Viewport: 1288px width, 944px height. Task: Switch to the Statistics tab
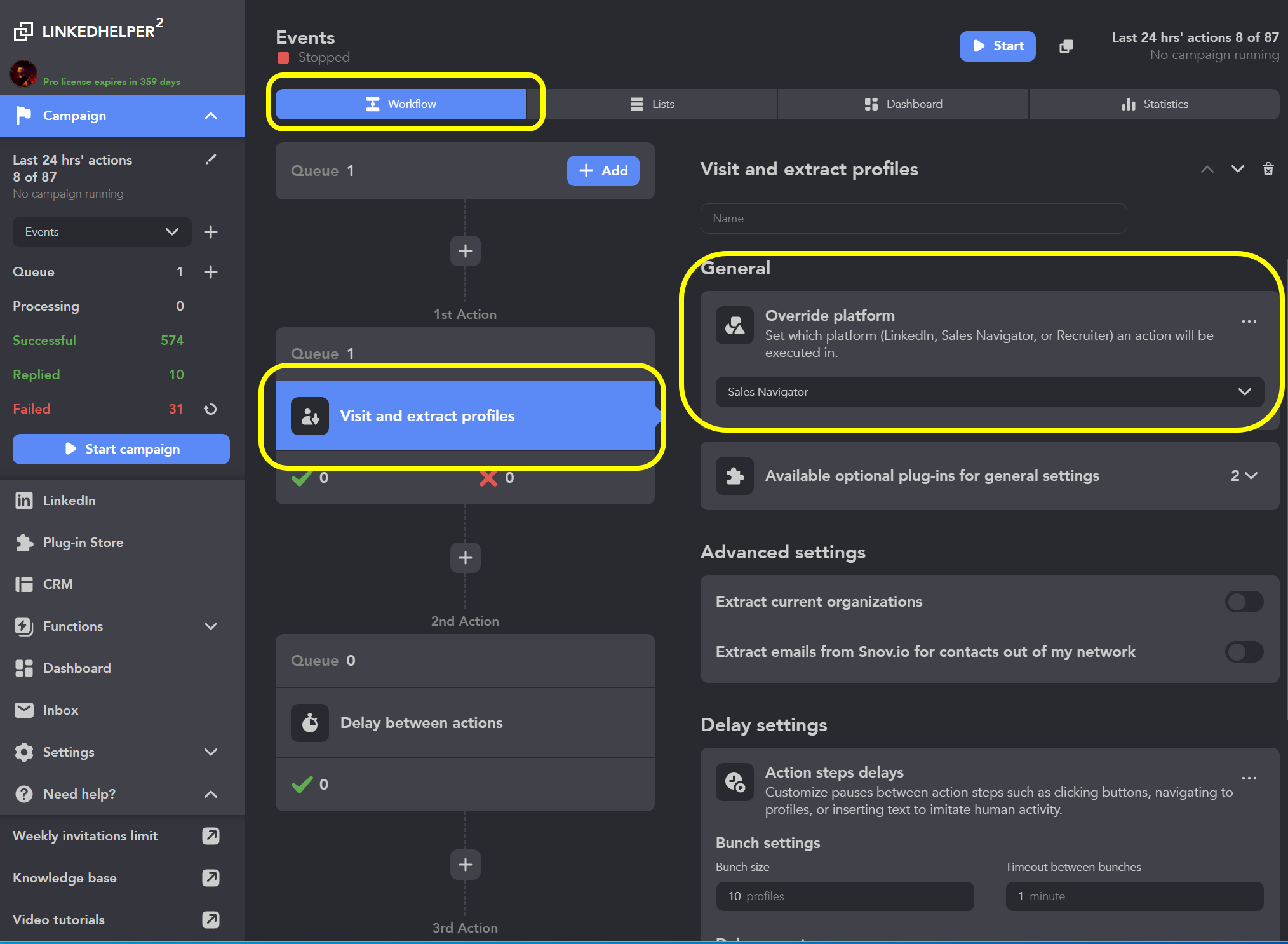coord(1154,104)
